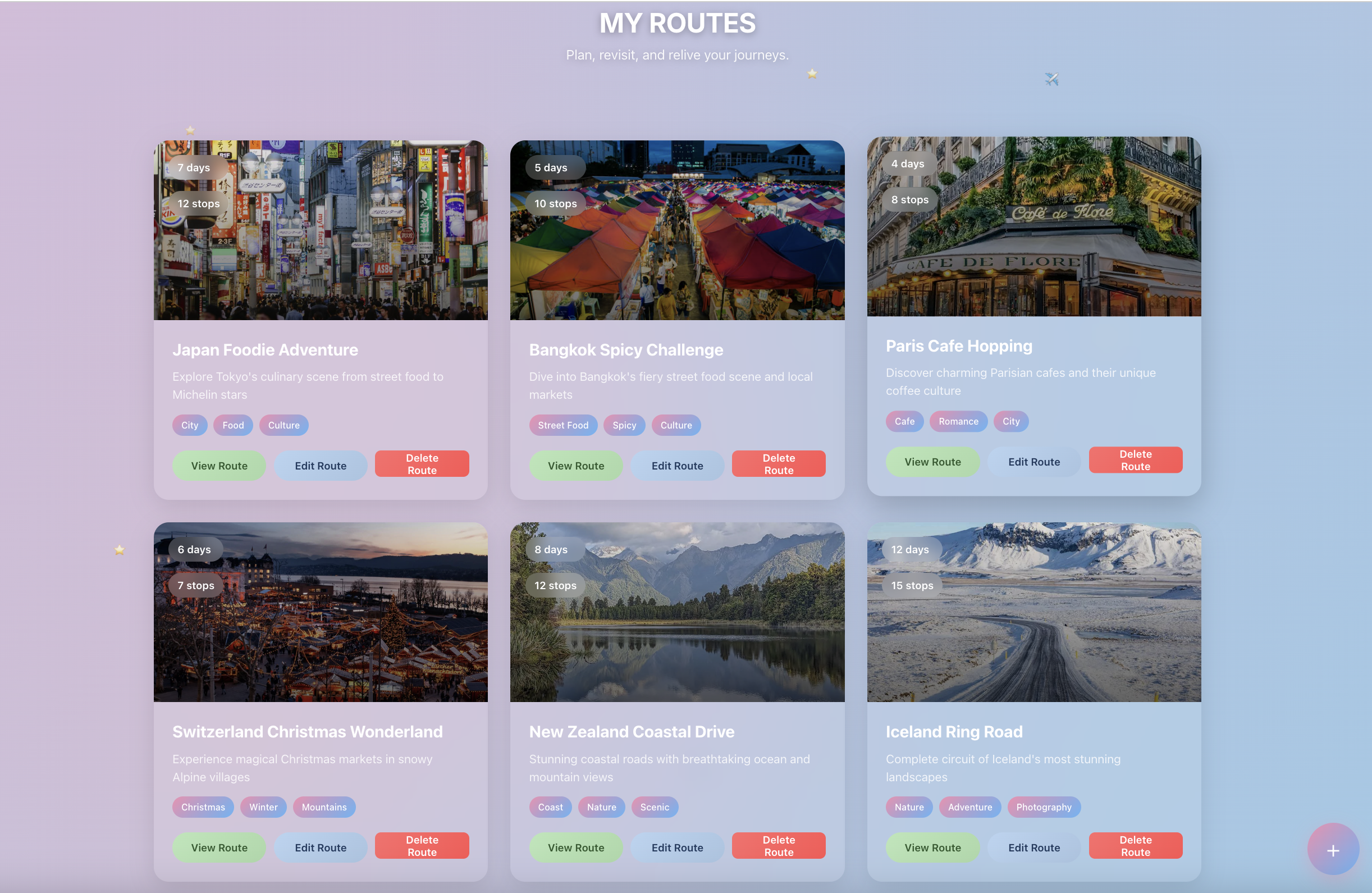This screenshot has width=1372, height=893.
Task: Click the airplane icon near the header
Action: [1051, 79]
